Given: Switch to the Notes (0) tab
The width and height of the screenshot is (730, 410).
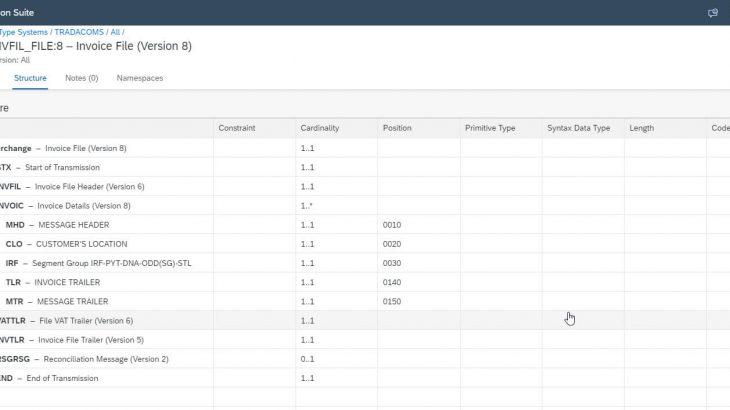Looking at the screenshot, I should click(81, 78).
